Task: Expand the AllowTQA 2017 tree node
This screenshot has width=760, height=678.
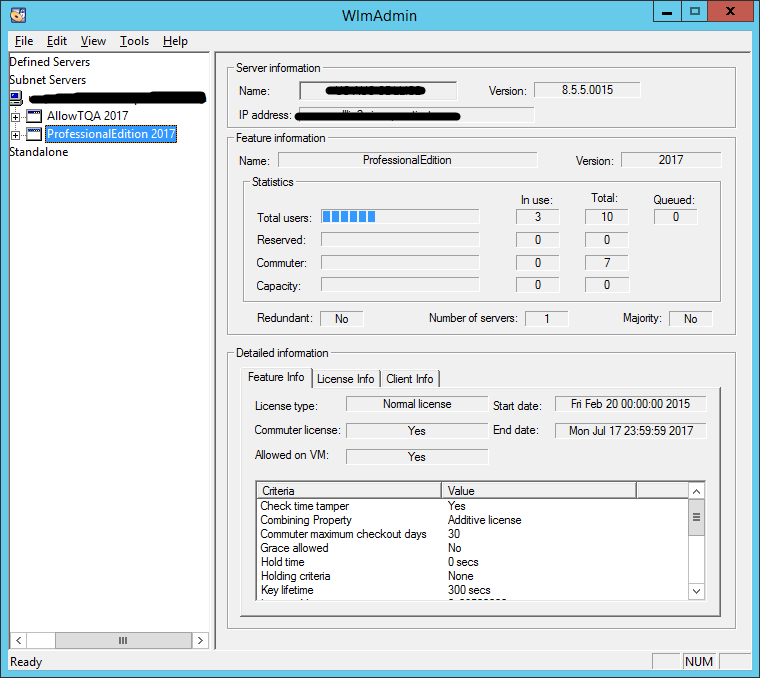Action: (x=16, y=117)
